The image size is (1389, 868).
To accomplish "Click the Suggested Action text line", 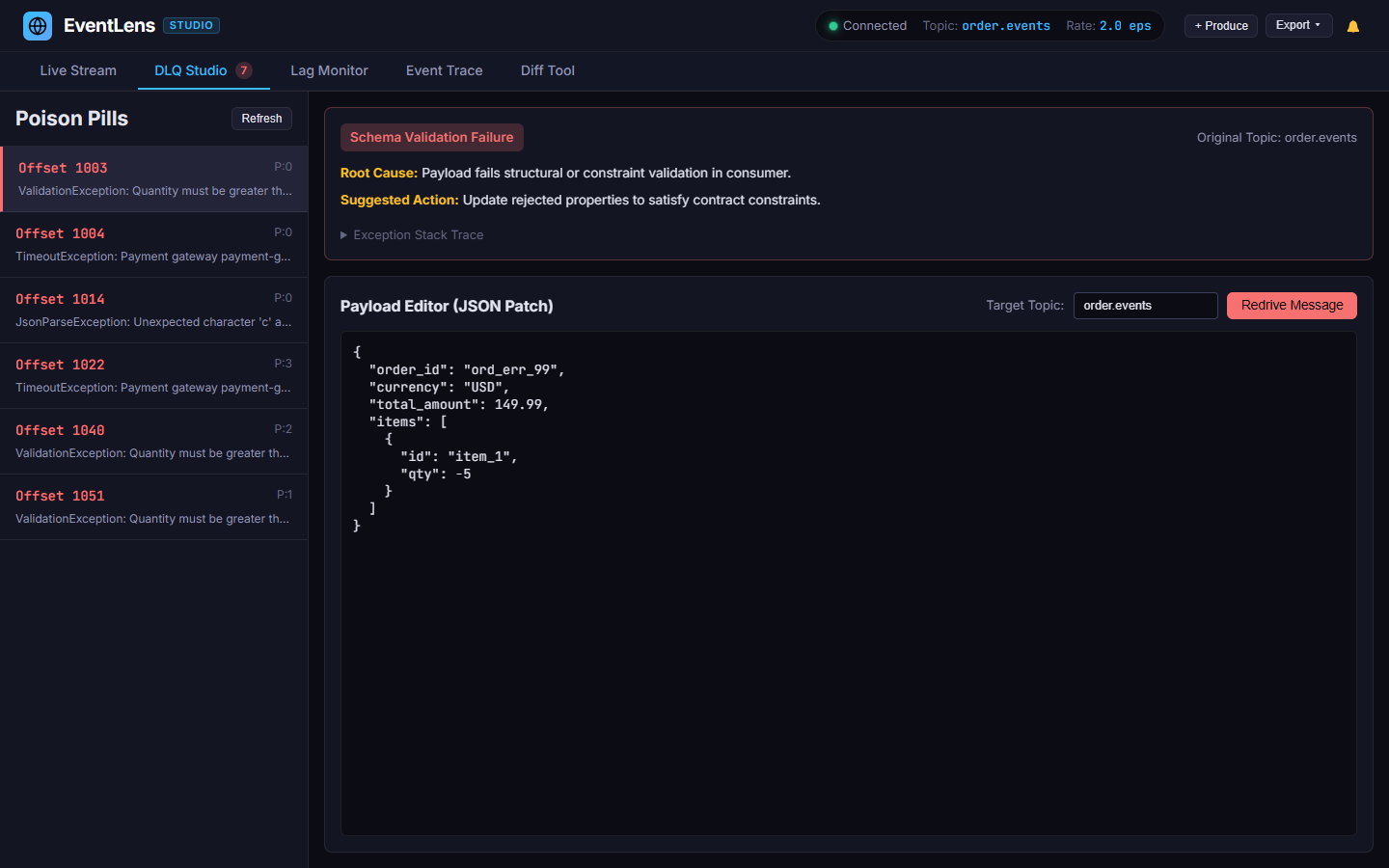I will (581, 201).
